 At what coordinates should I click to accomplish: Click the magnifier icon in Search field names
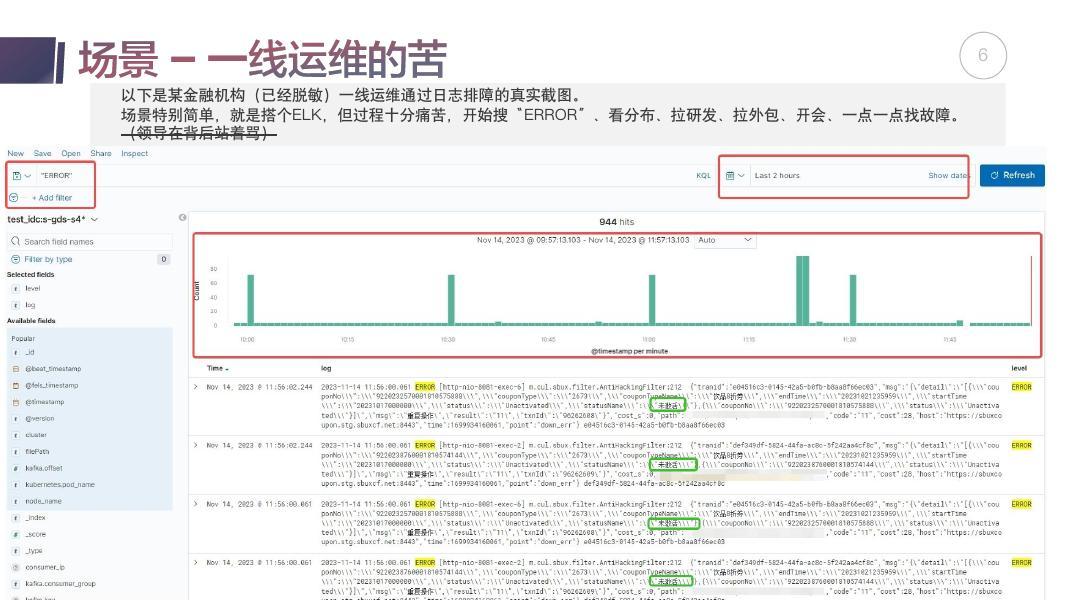(x=15, y=241)
